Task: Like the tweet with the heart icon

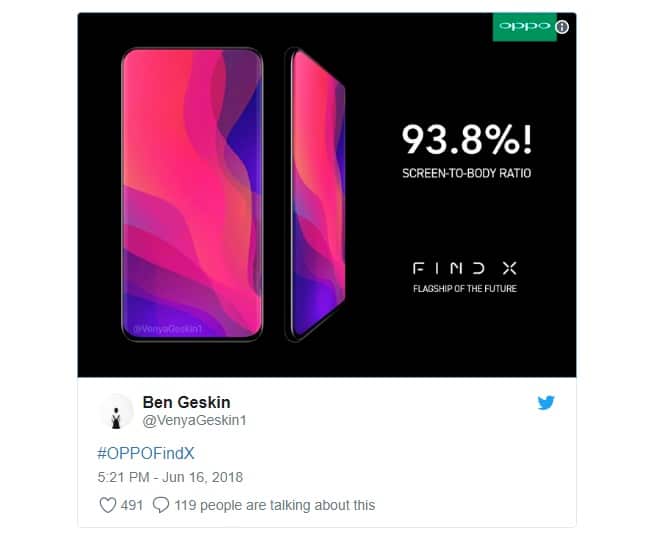Action: pos(108,505)
